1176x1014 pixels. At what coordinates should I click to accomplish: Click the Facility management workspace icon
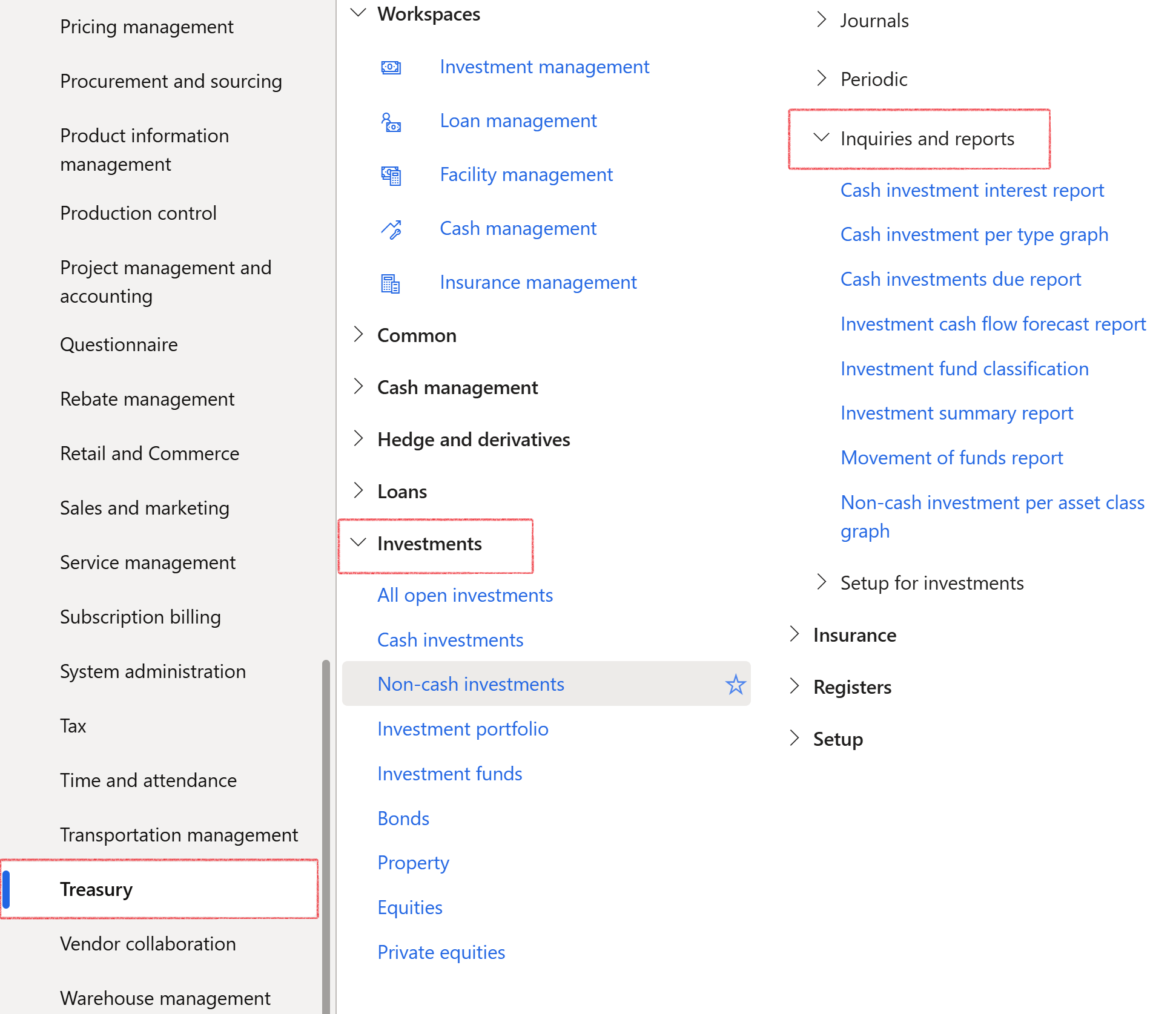point(391,176)
